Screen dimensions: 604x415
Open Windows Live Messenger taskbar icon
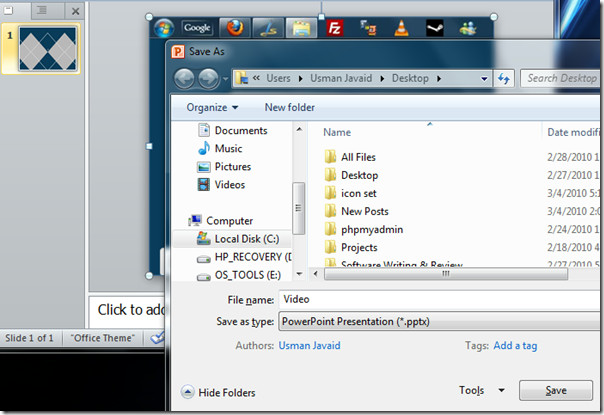[x=468, y=28]
